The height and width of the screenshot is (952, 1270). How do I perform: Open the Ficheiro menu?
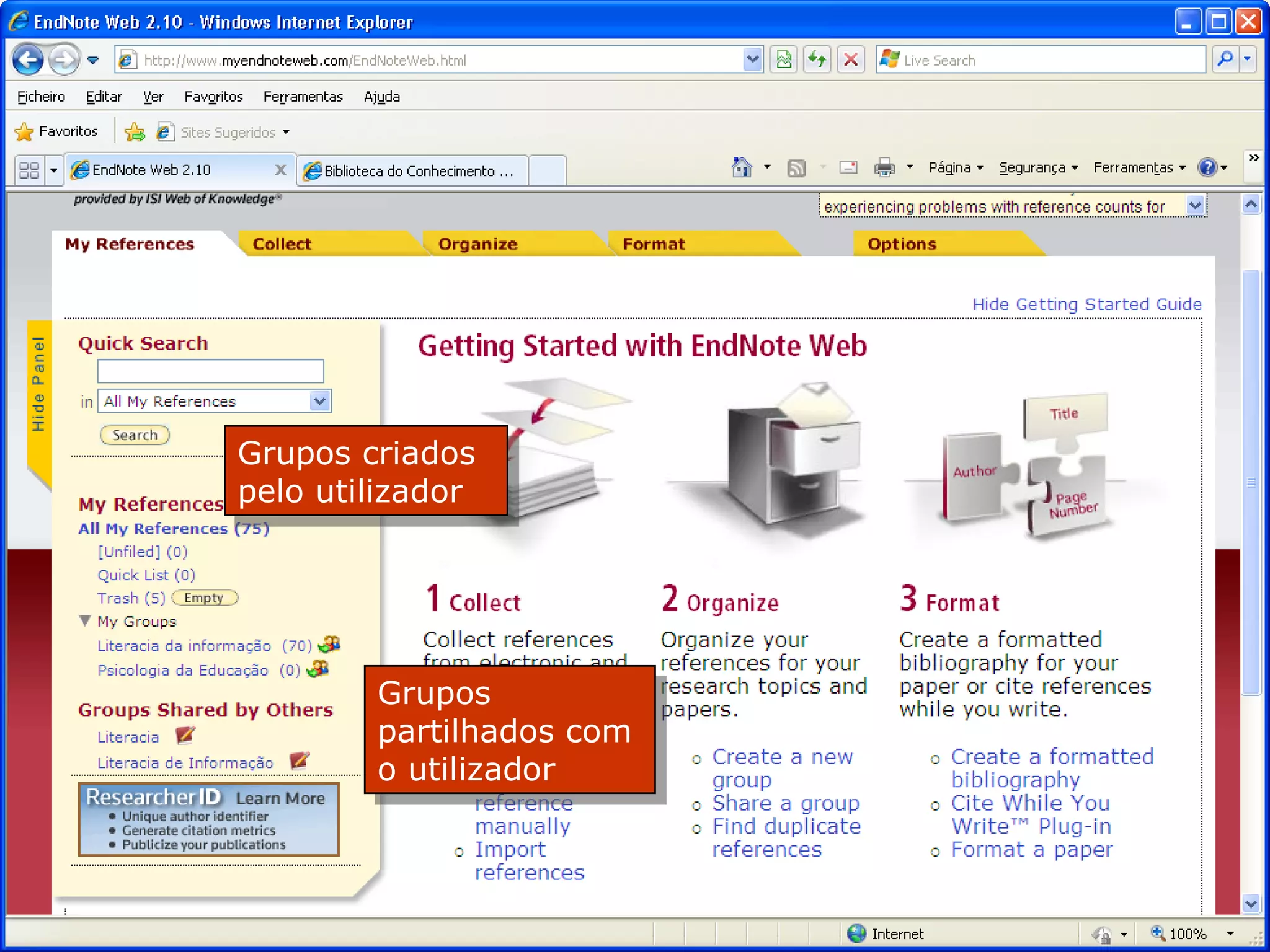[x=41, y=97]
